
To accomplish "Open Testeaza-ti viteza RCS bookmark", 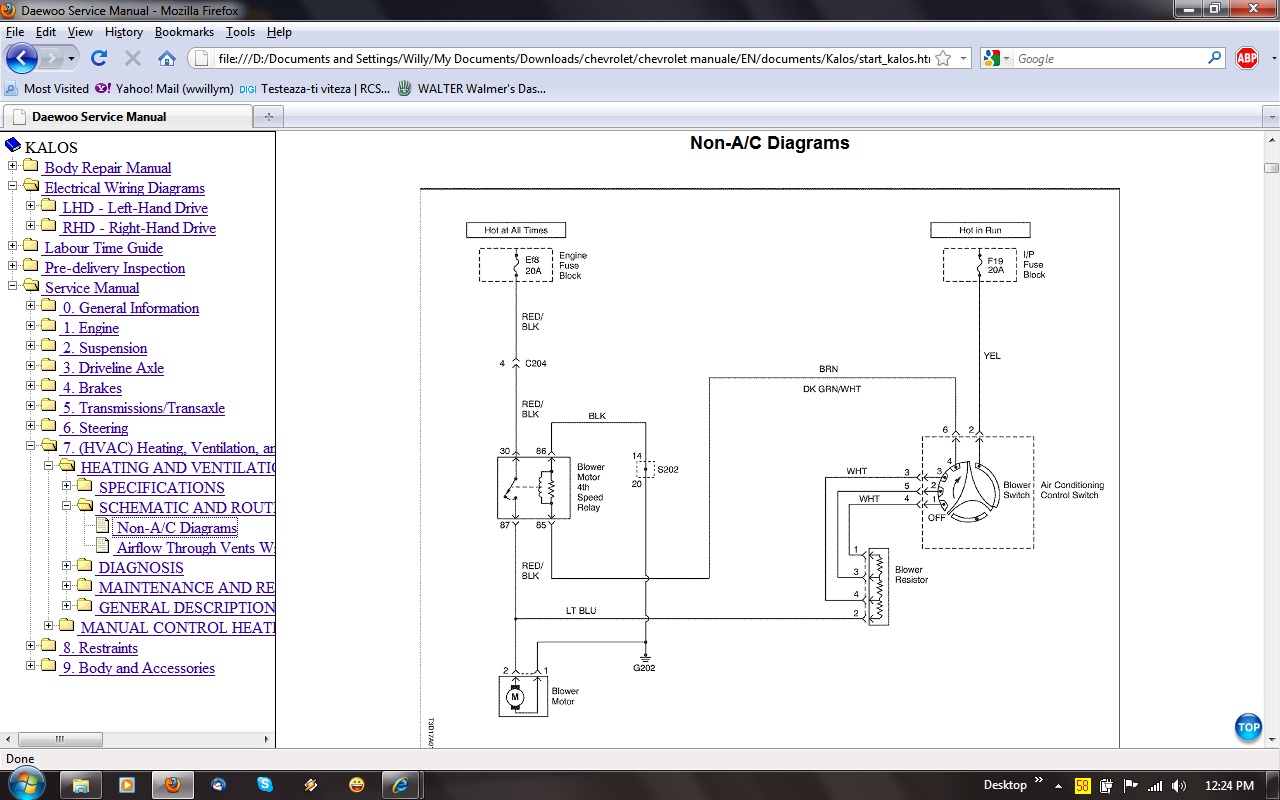I will 315,88.
